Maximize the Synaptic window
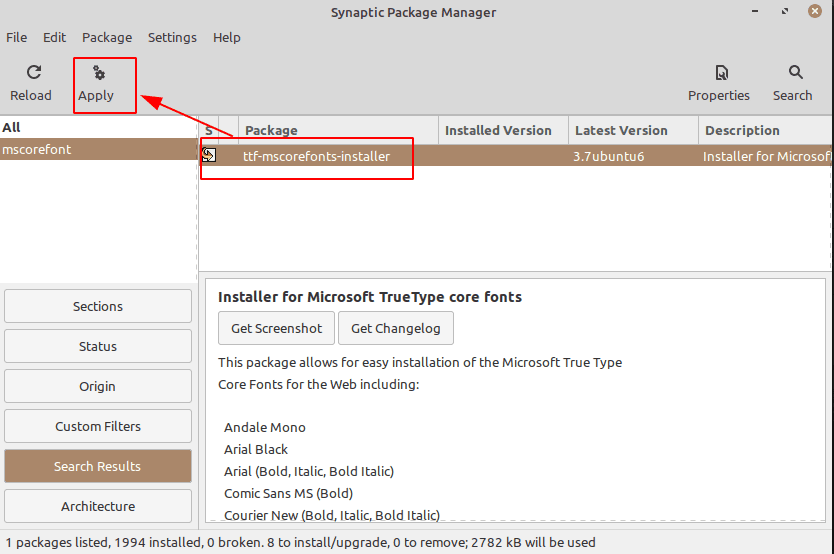Viewport: 834px width, 554px height. [785, 11]
